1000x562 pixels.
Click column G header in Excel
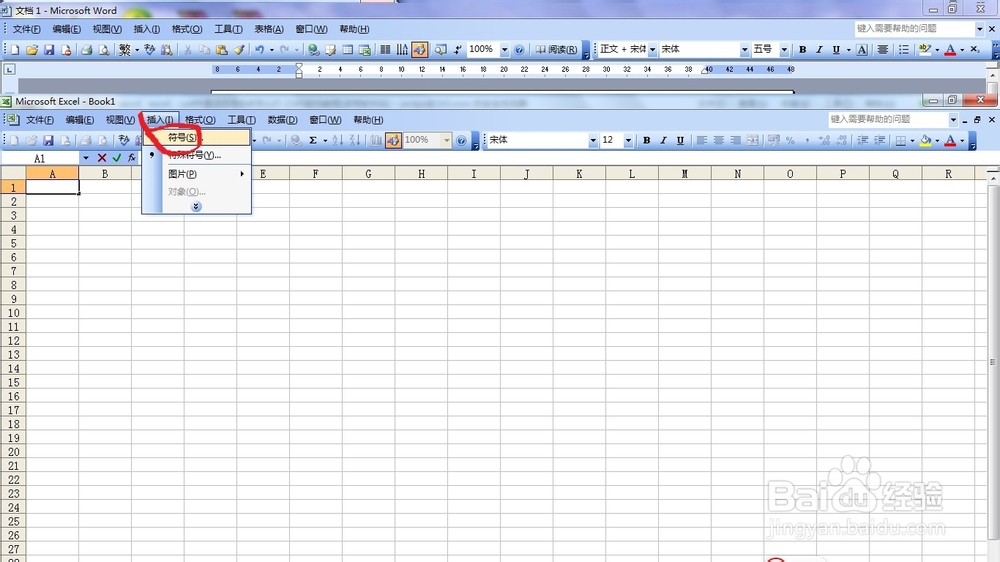tap(369, 174)
